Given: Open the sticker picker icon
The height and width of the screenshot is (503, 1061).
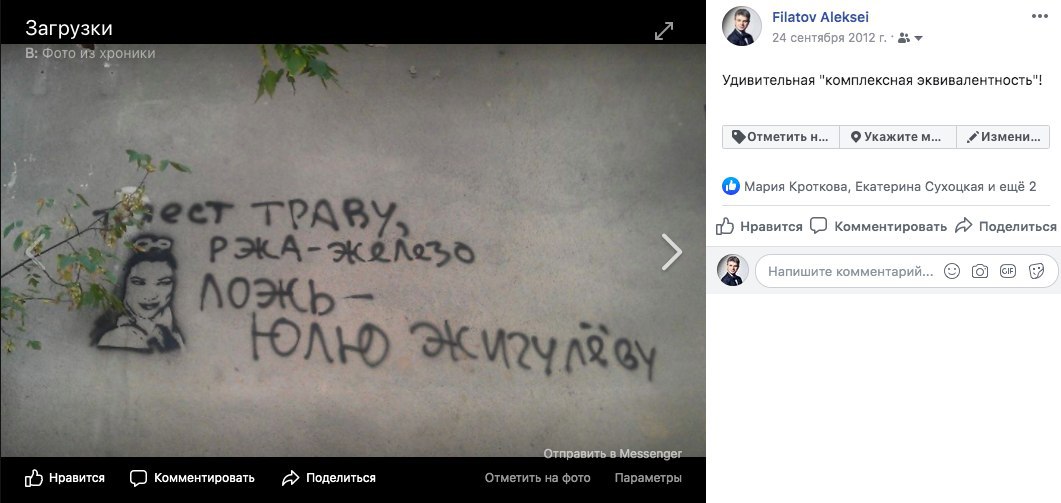Looking at the screenshot, I should [x=1035, y=271].
